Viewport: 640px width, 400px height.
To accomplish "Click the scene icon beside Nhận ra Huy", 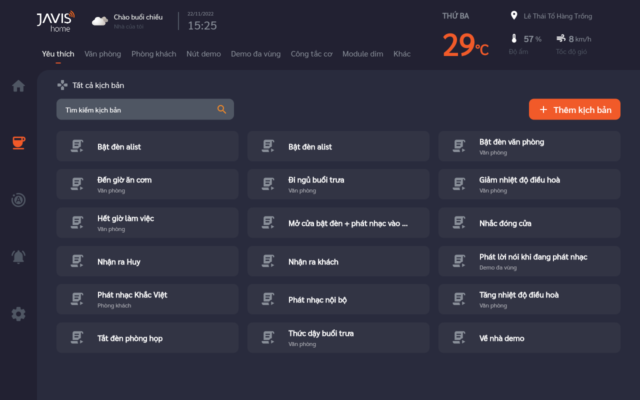I will pos(76,261).
